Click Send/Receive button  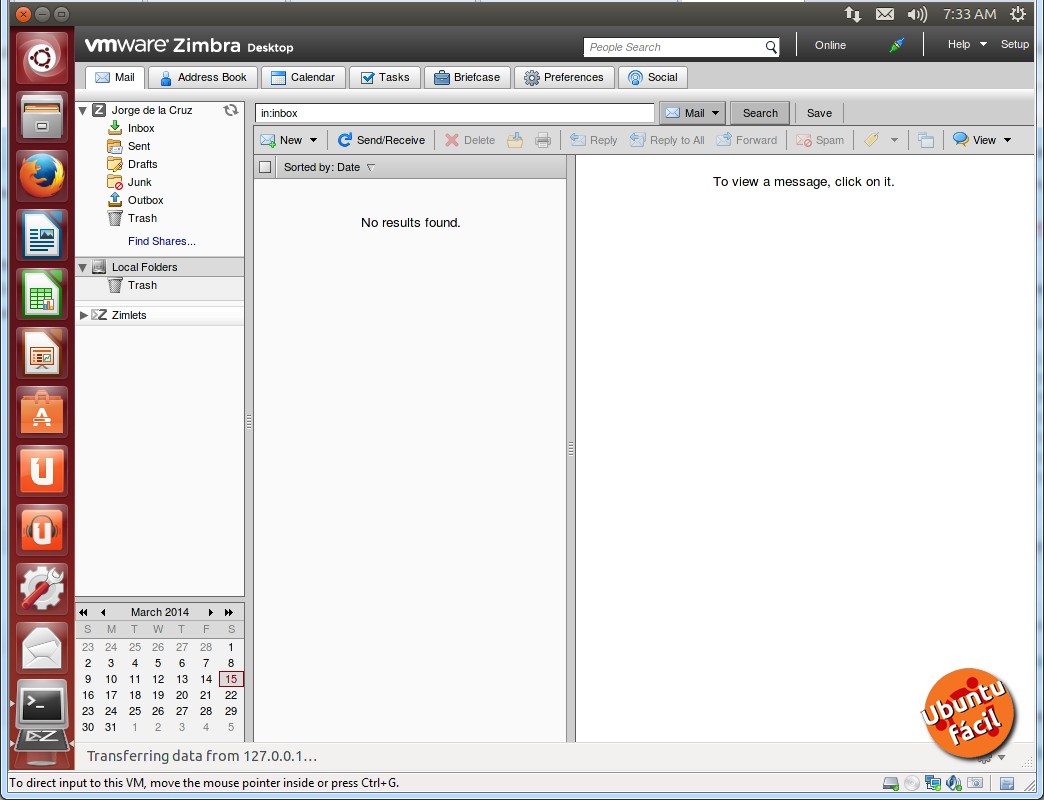point(382,140)
